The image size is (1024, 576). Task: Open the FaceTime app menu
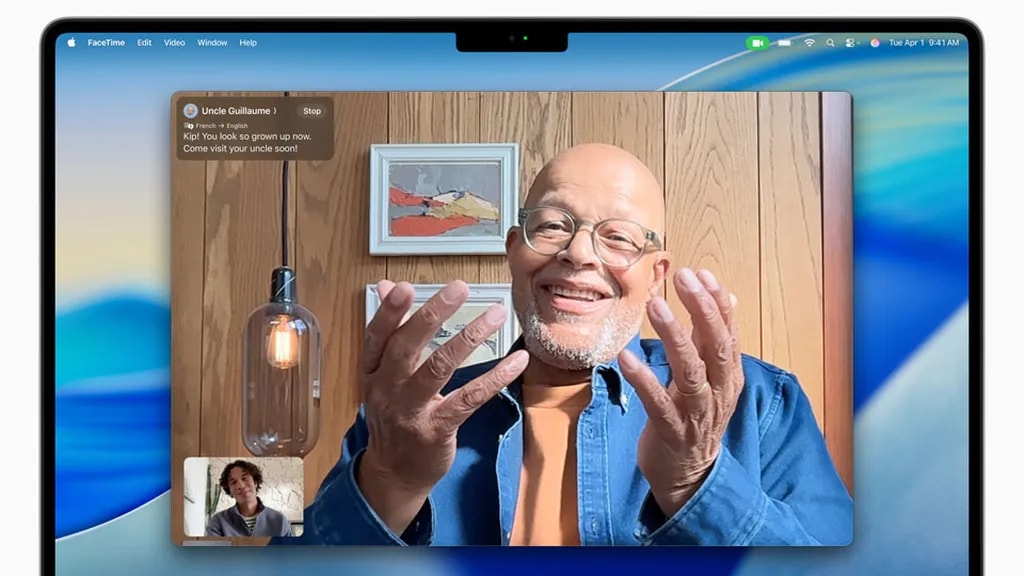point(106,43)
